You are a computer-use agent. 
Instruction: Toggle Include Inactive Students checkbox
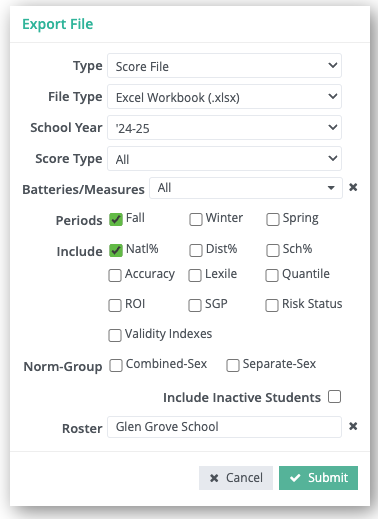(334, 397)
